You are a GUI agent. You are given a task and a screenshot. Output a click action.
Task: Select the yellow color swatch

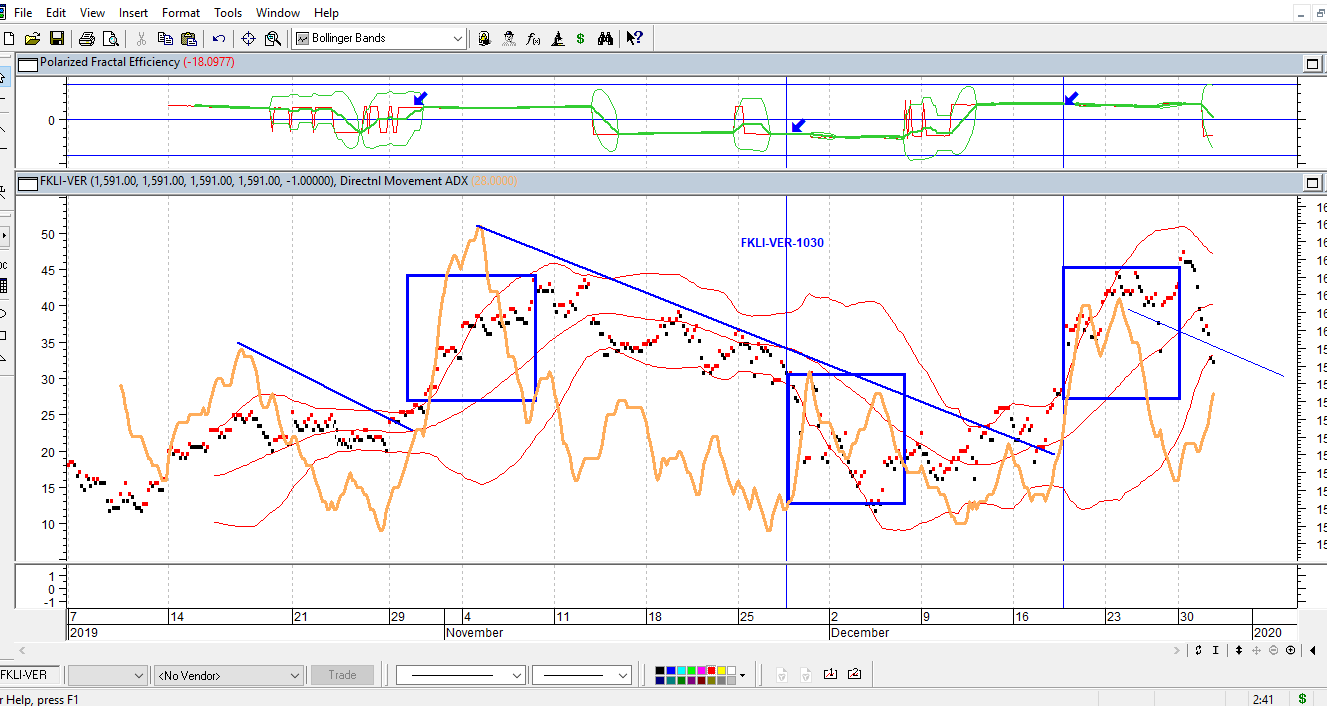pos(721,670)
